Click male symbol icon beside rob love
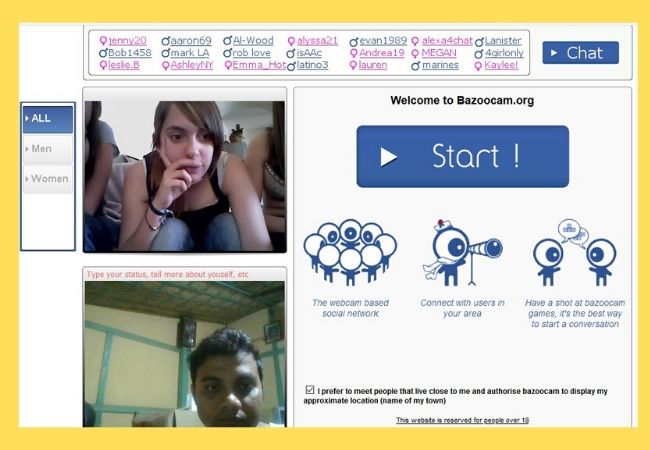The image size is (650, 450). (227, 53)
